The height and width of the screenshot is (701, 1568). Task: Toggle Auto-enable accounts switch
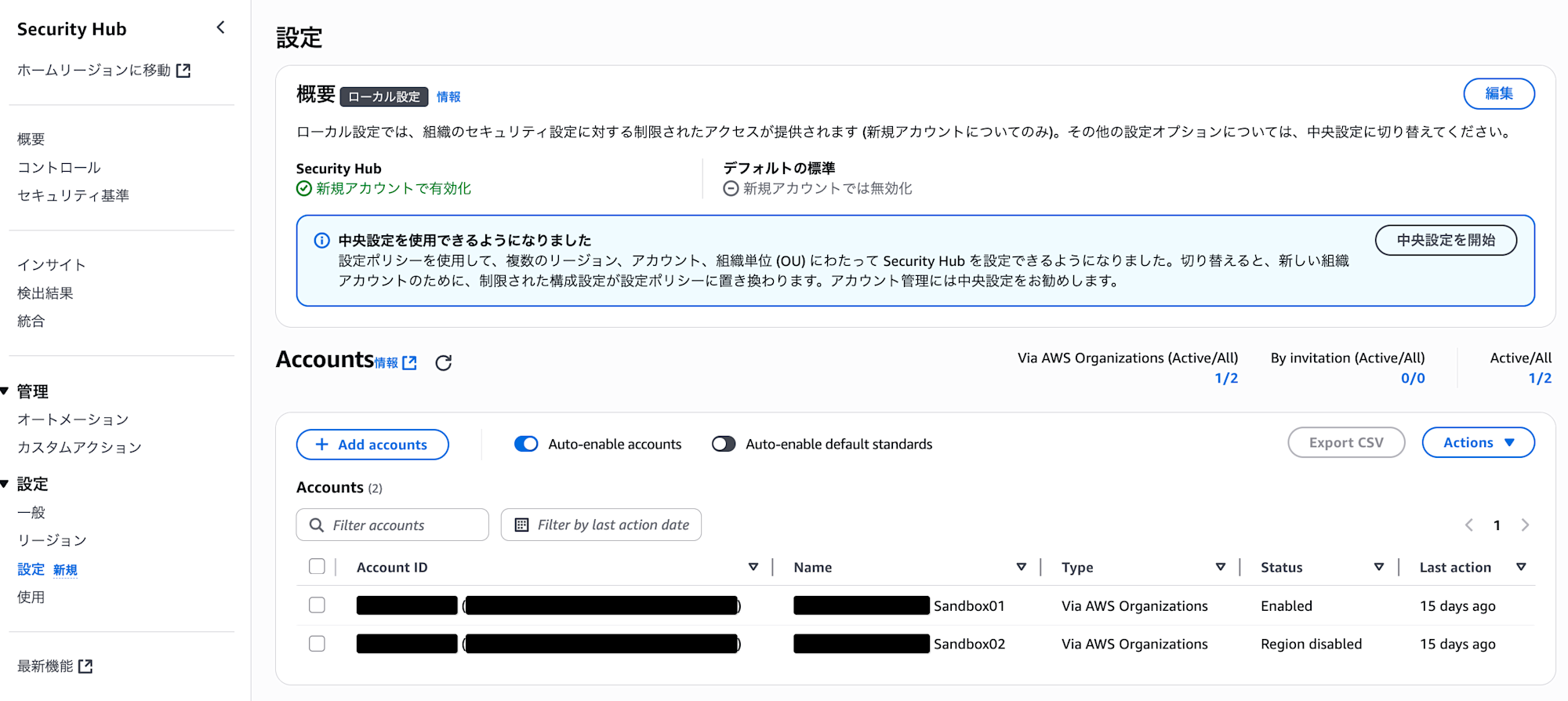tap(526, 444)
